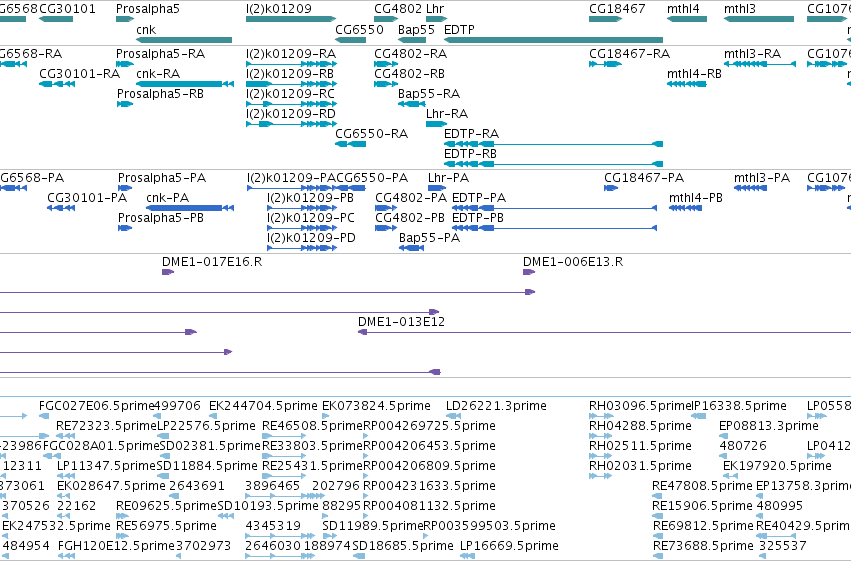Screen dimensions: 851x561
Task: Select protein Prosalpha5-PB
Action: [x=161, y=218]
